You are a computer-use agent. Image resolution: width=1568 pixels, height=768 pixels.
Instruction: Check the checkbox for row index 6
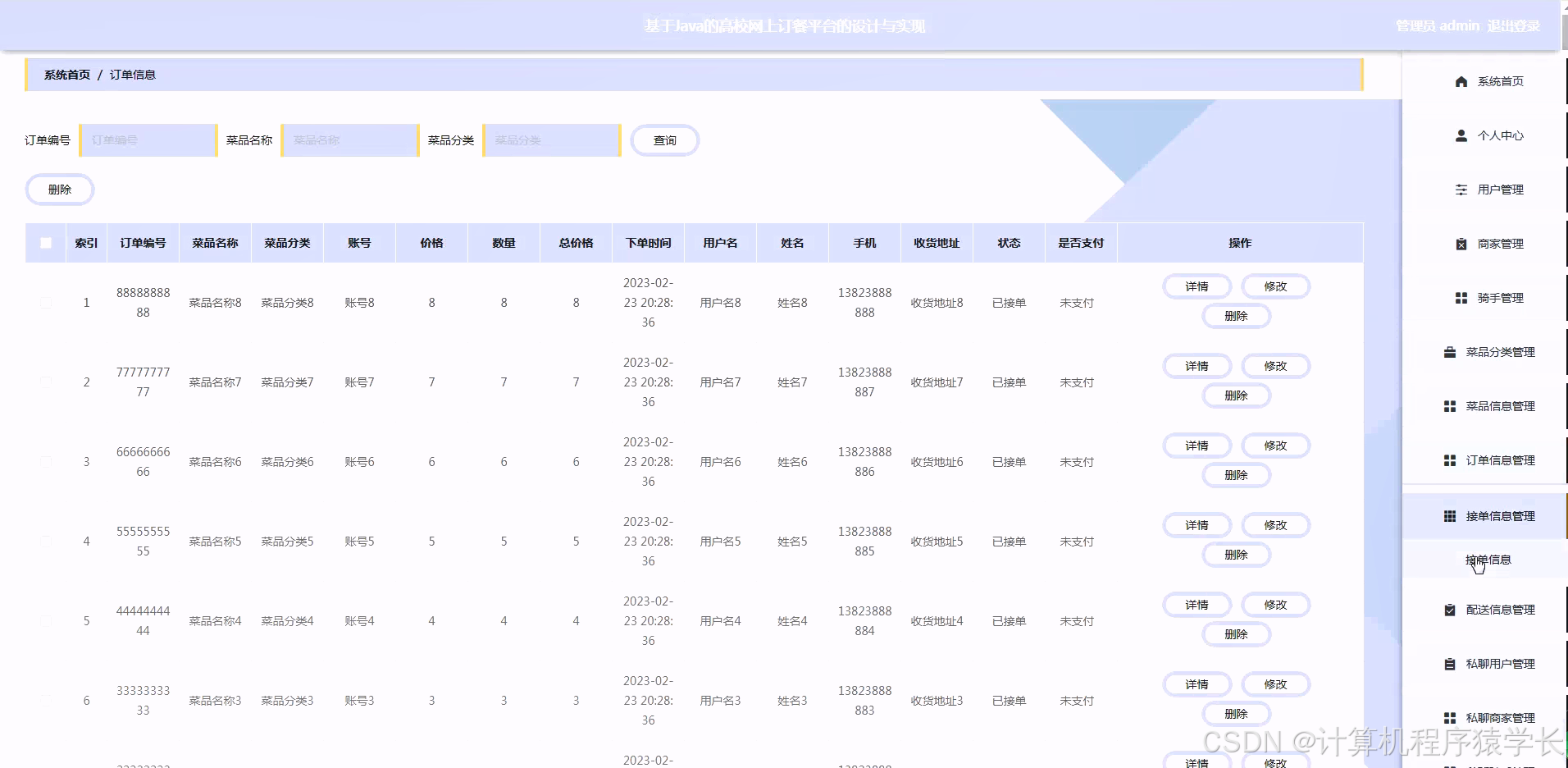[x=46, y=701]
